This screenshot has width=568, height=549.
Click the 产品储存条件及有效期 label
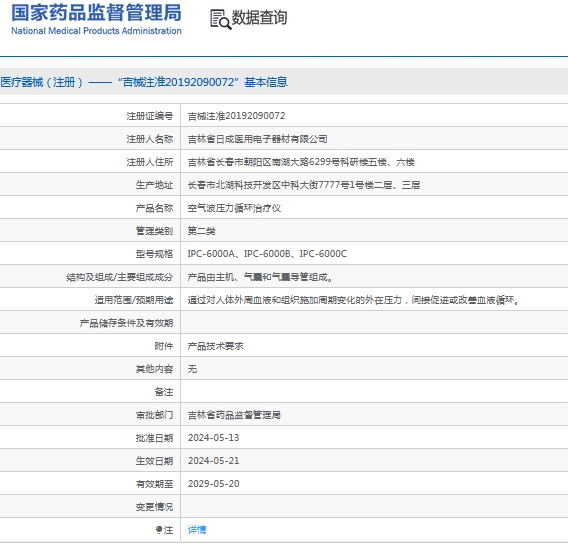126,323
